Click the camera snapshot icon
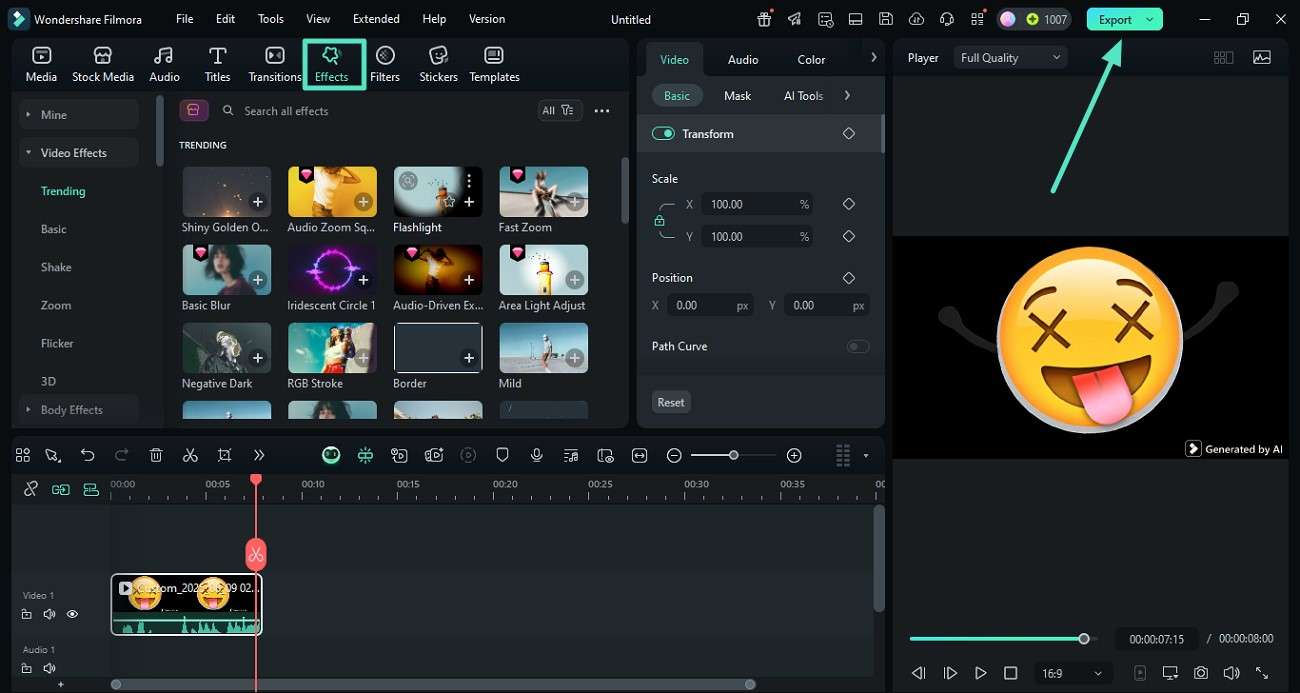The height and width of the screenshot is (693, 1300). (x=1201, y=673)
